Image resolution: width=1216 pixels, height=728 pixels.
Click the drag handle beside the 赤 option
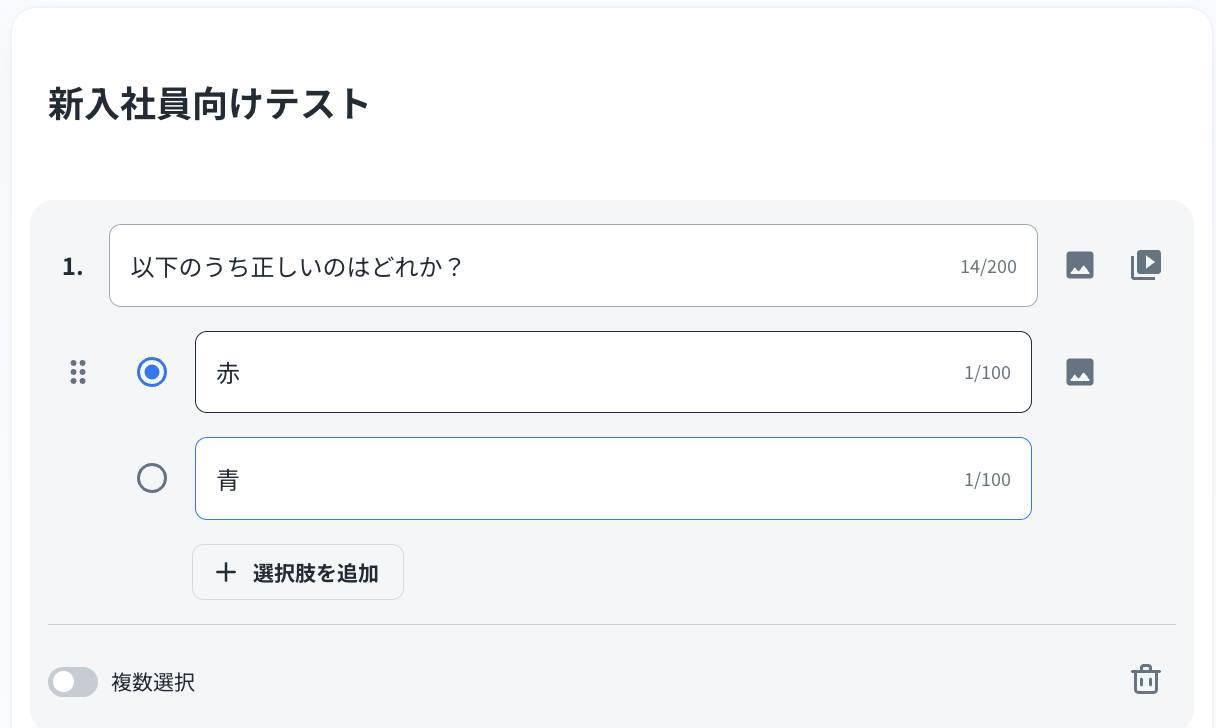tap(78, 372)
